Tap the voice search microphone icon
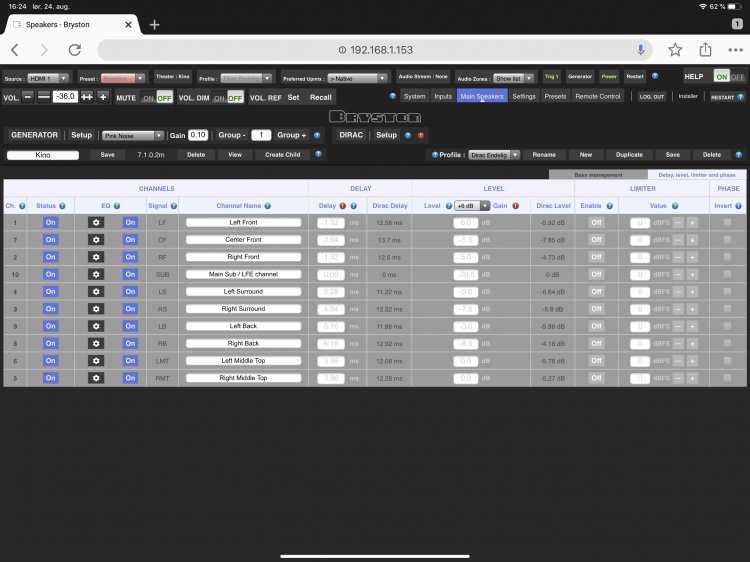Image resolution: width=750 pixels, height=562 pixels. pos(640,50)
